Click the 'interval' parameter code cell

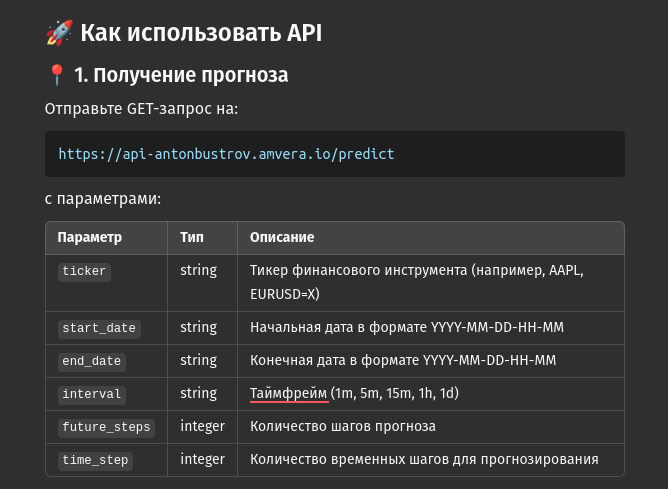tap(92, 394)
